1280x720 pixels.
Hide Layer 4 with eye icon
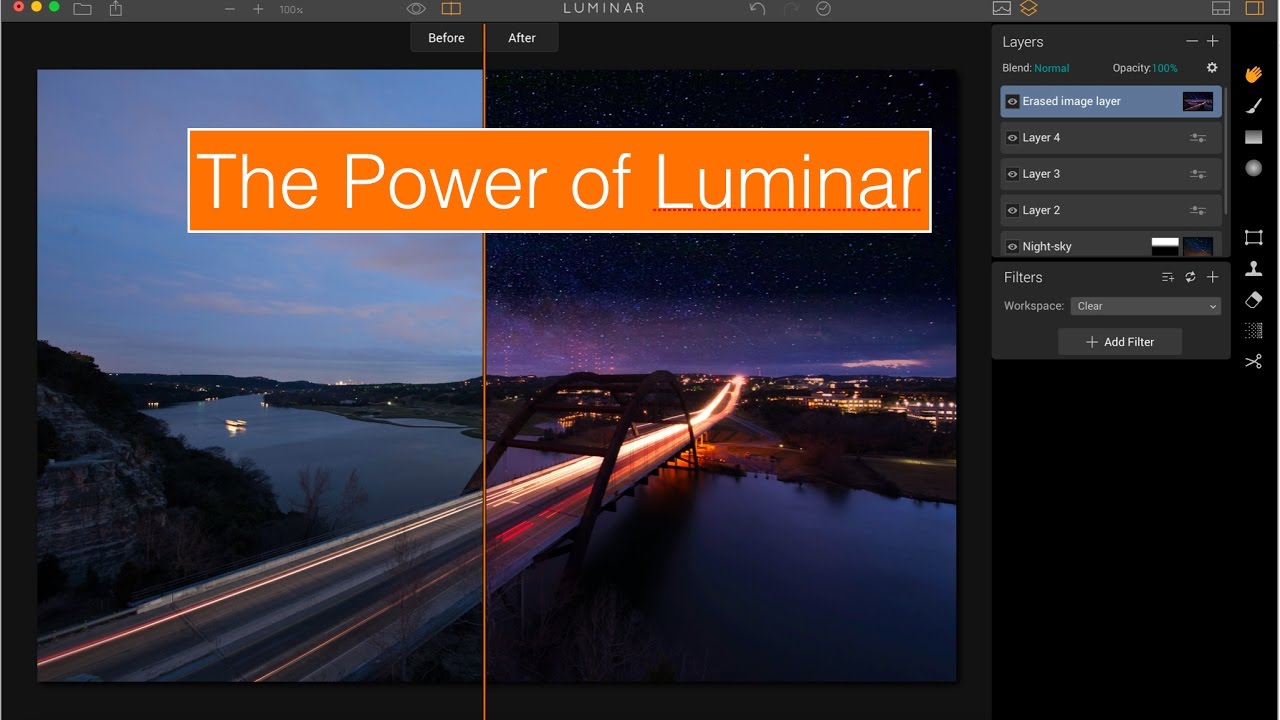click(1012, 138)
